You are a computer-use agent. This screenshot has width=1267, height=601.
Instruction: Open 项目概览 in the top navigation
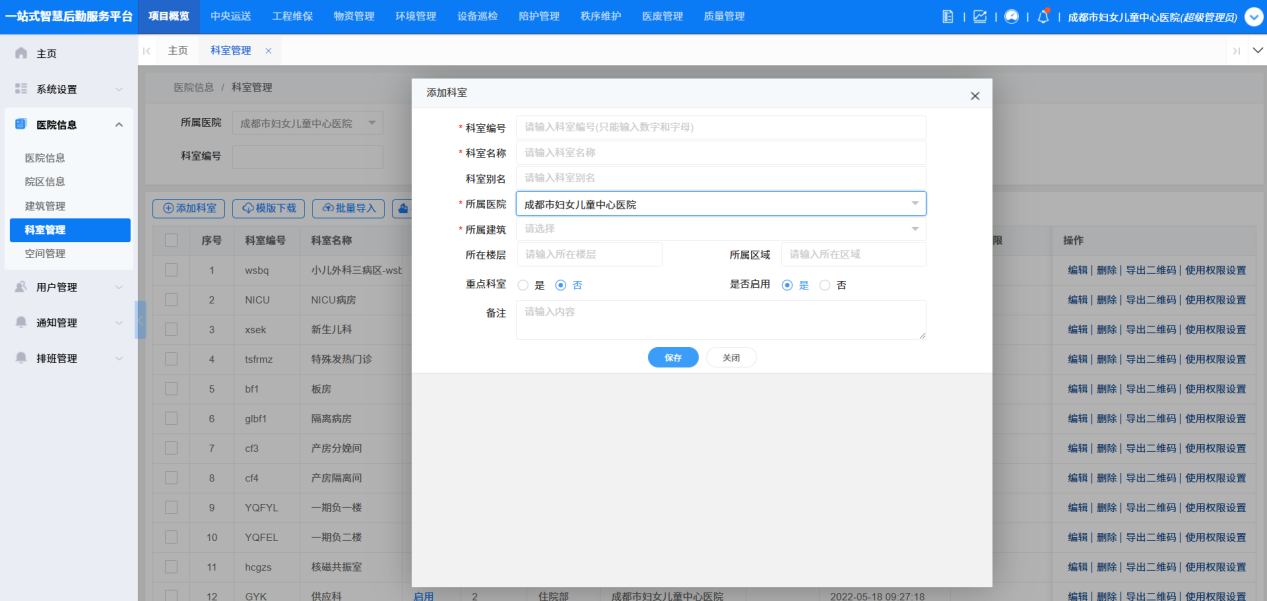169,16
